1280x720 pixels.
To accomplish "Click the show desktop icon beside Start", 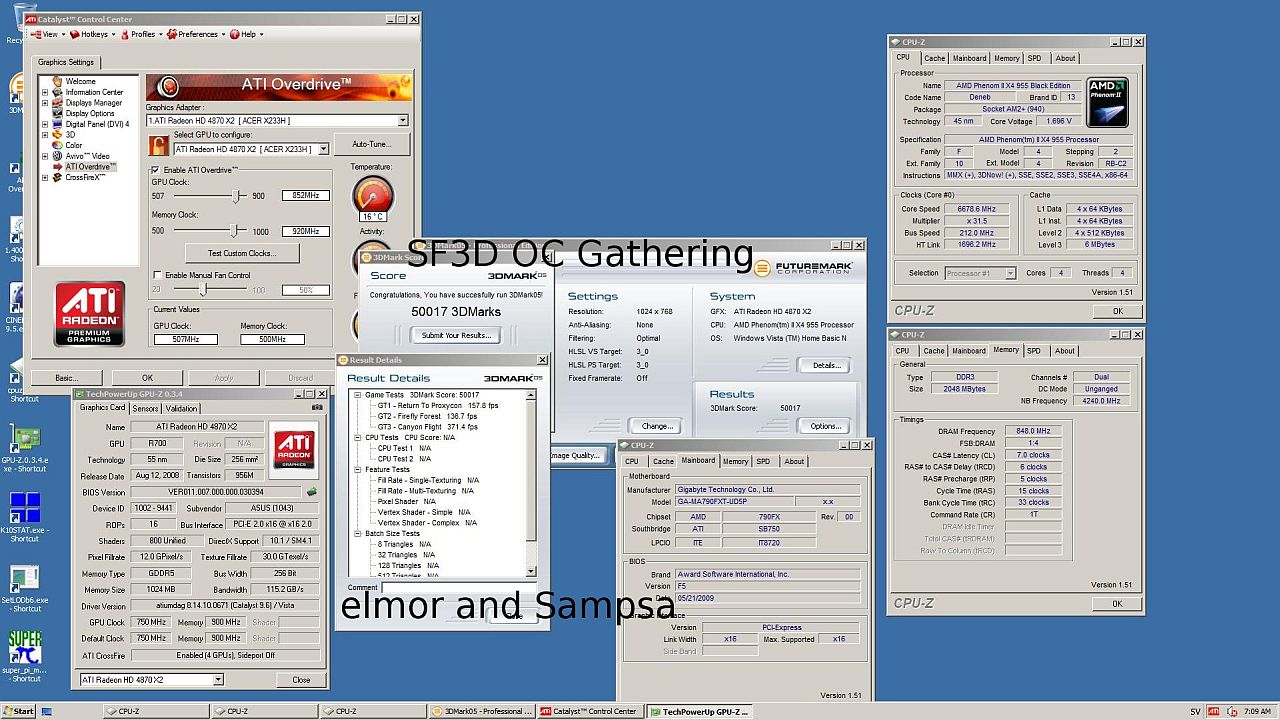I will click(x=48, y=711).
